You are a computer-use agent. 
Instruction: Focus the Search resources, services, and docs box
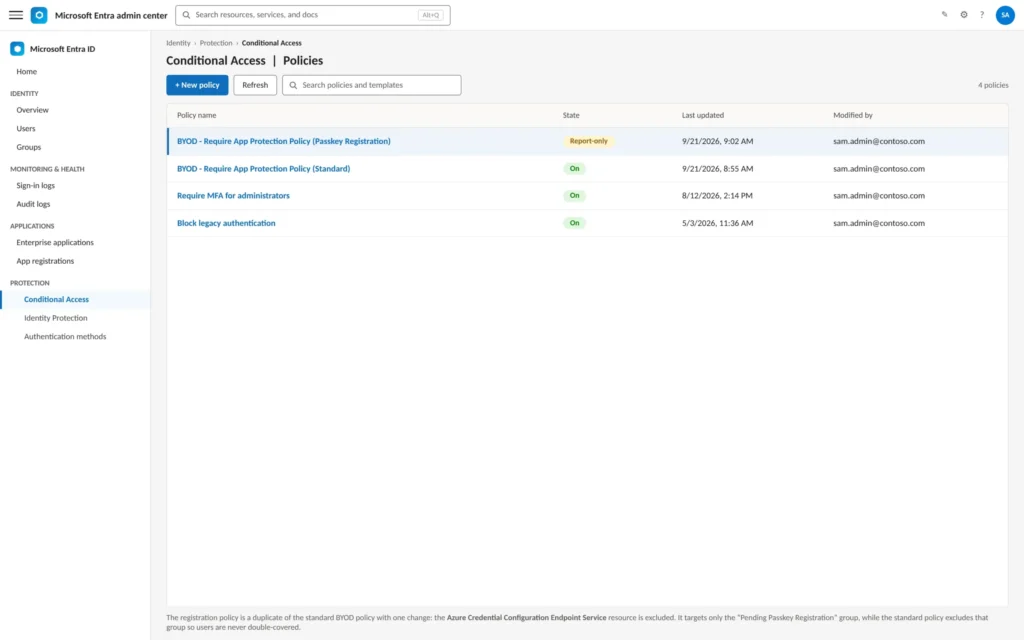pos(313,15)
